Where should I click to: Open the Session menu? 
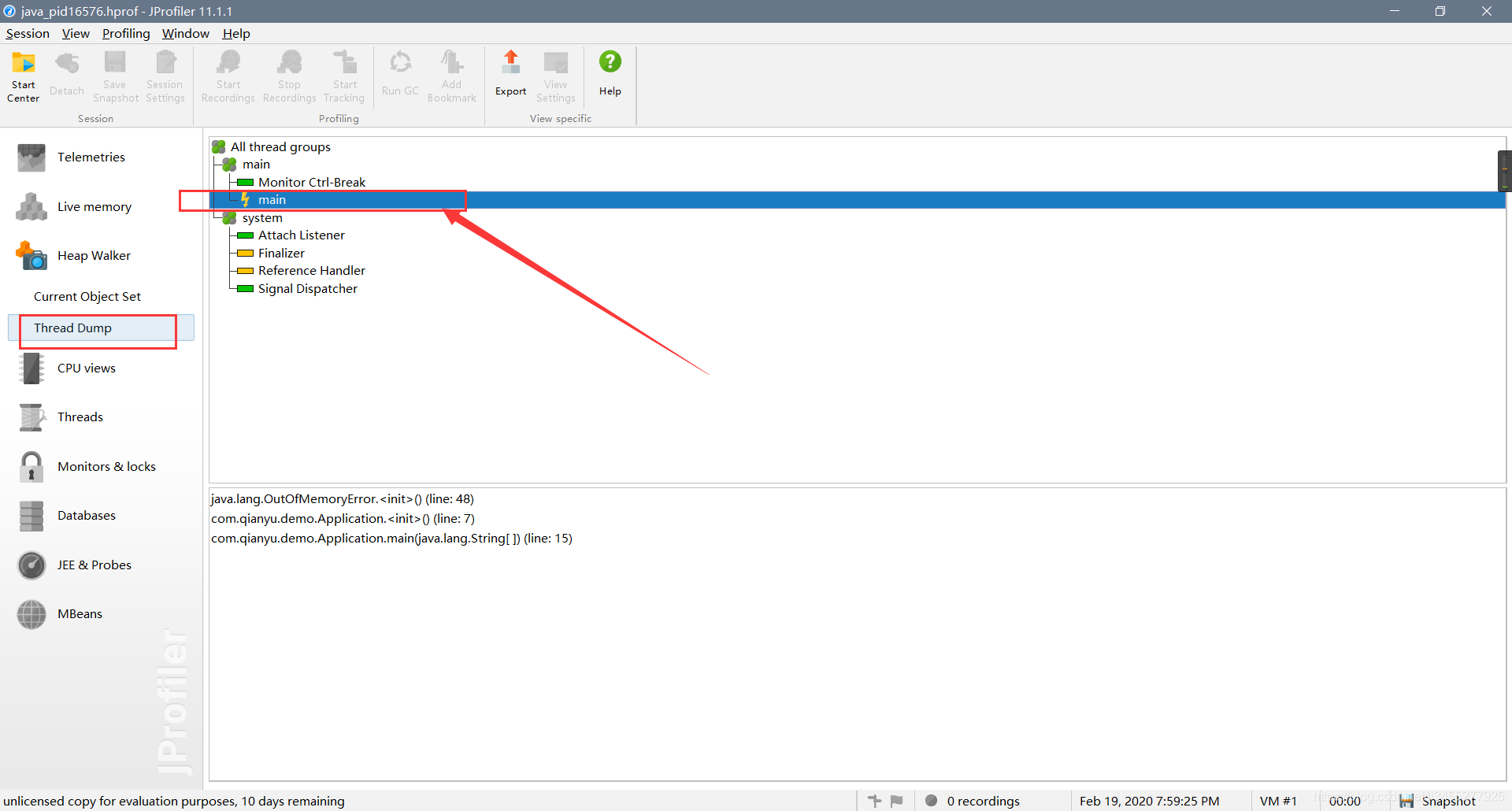coord(28,33)
